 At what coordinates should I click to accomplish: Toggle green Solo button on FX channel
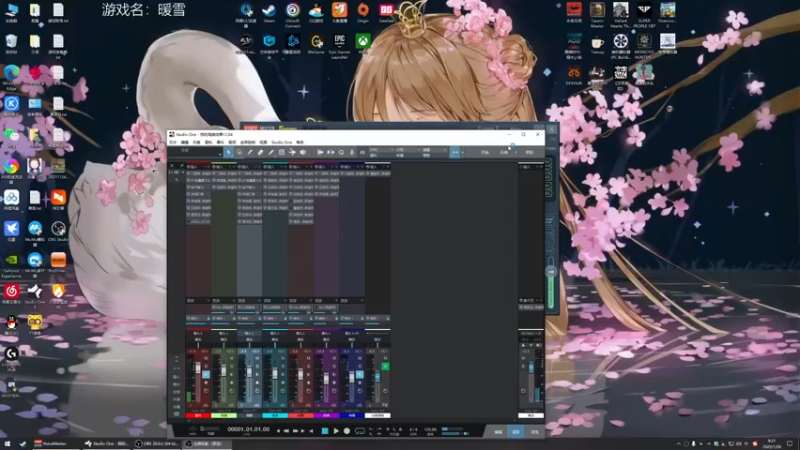[x=385, y=366]
